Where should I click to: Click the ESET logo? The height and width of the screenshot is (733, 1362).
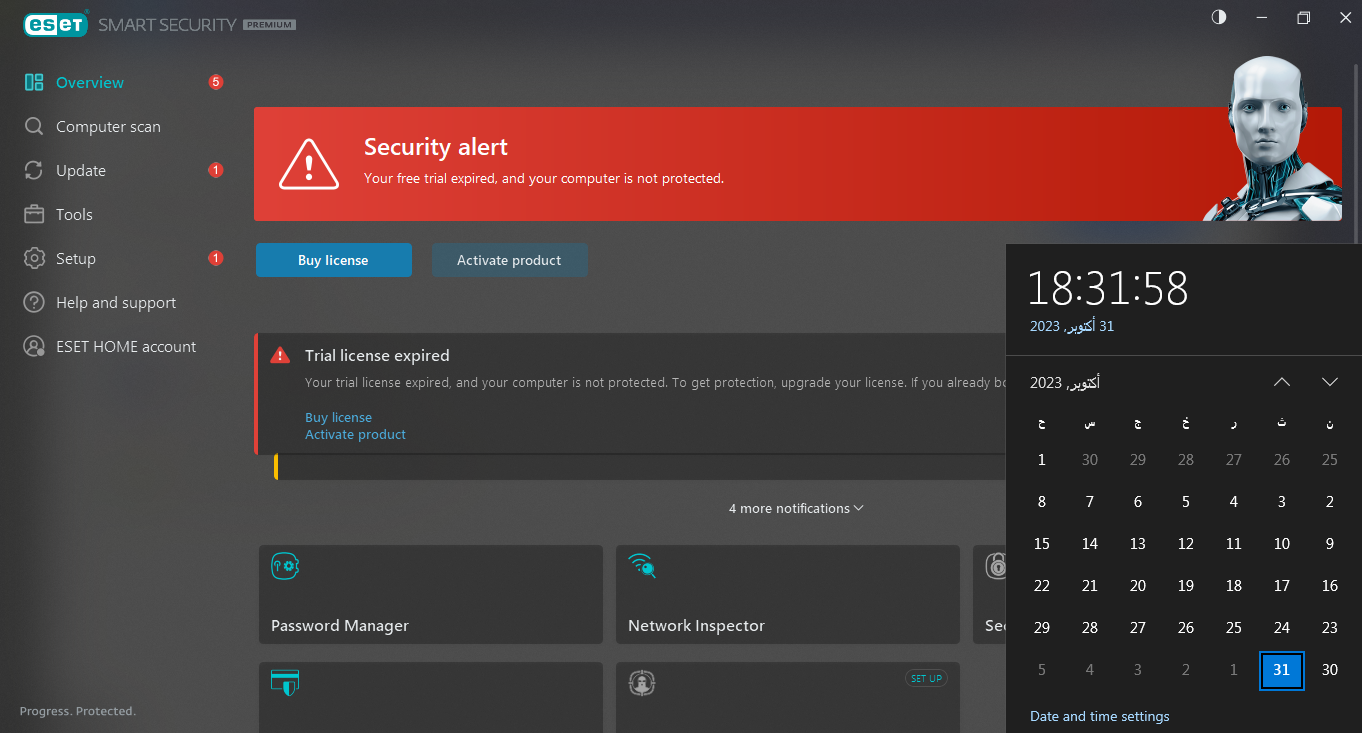pos(56,24)
